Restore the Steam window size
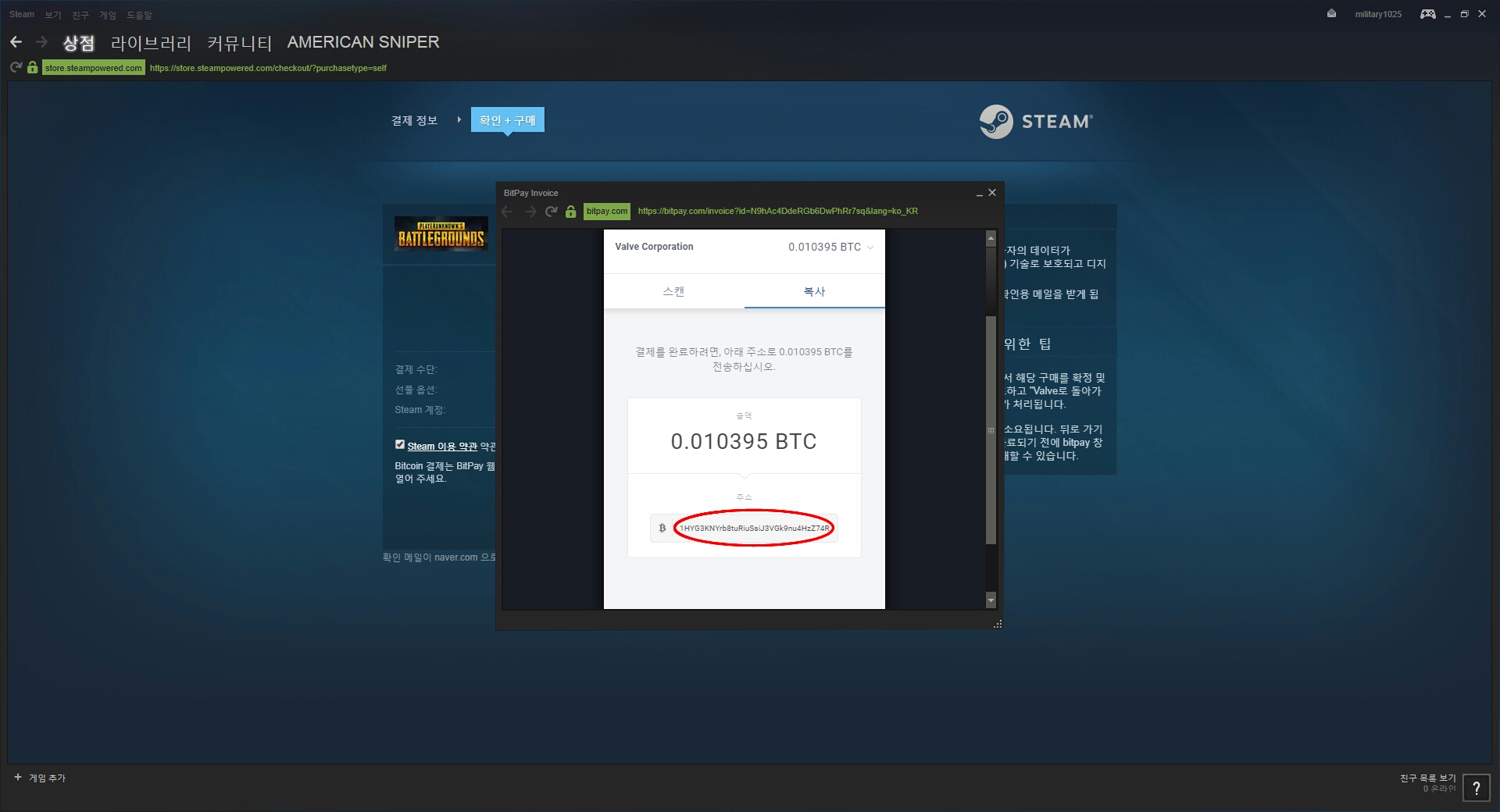The height and width of the screenshot is (812, 1500). (x=1465, y=14)
